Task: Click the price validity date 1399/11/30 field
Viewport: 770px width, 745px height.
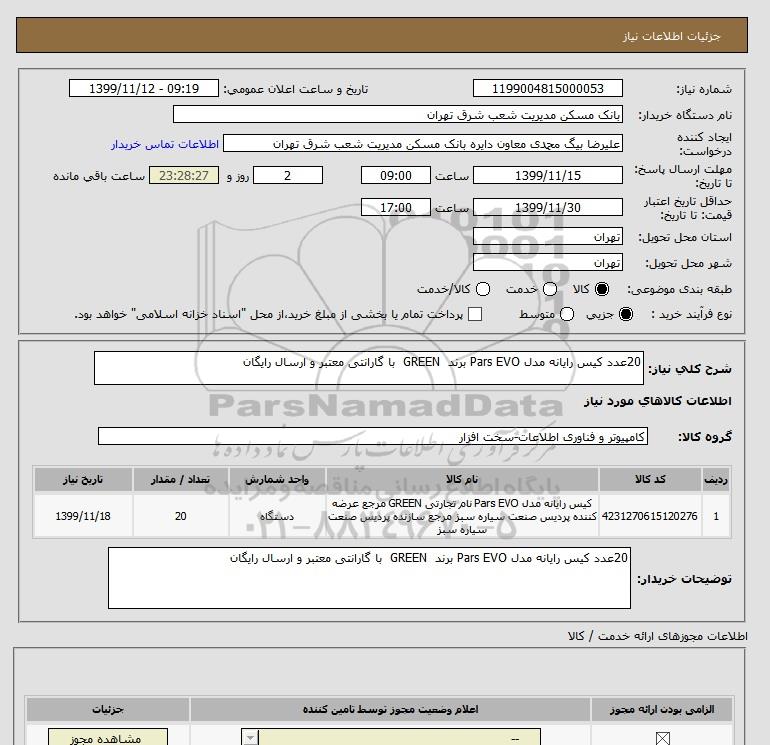Action: [546, 207]
